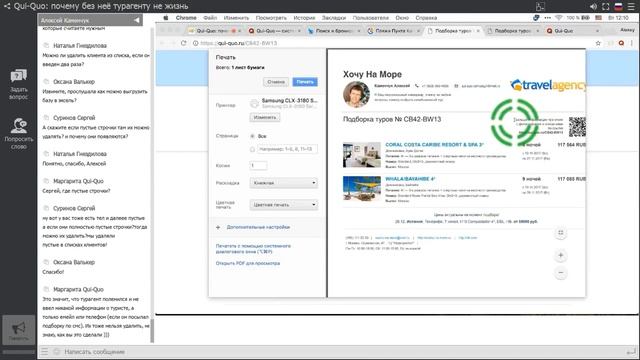Click the agent's round profile photo

pos(356,94)
